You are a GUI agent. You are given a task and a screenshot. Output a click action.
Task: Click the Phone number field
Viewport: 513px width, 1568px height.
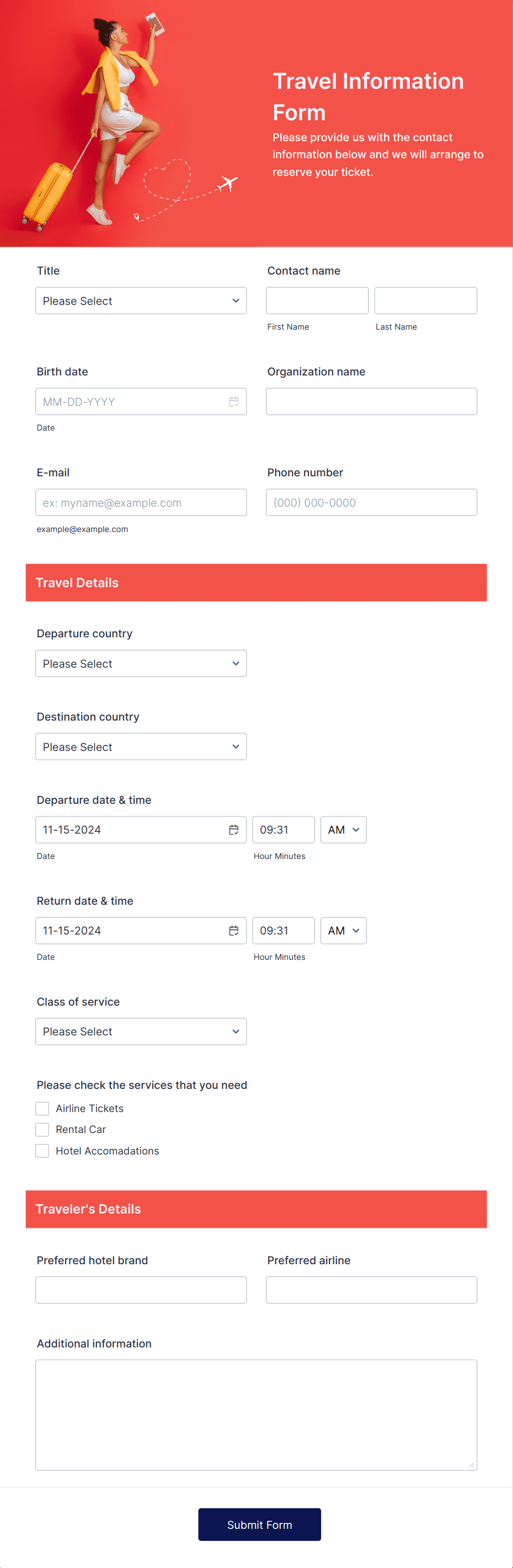coord(371,502)
